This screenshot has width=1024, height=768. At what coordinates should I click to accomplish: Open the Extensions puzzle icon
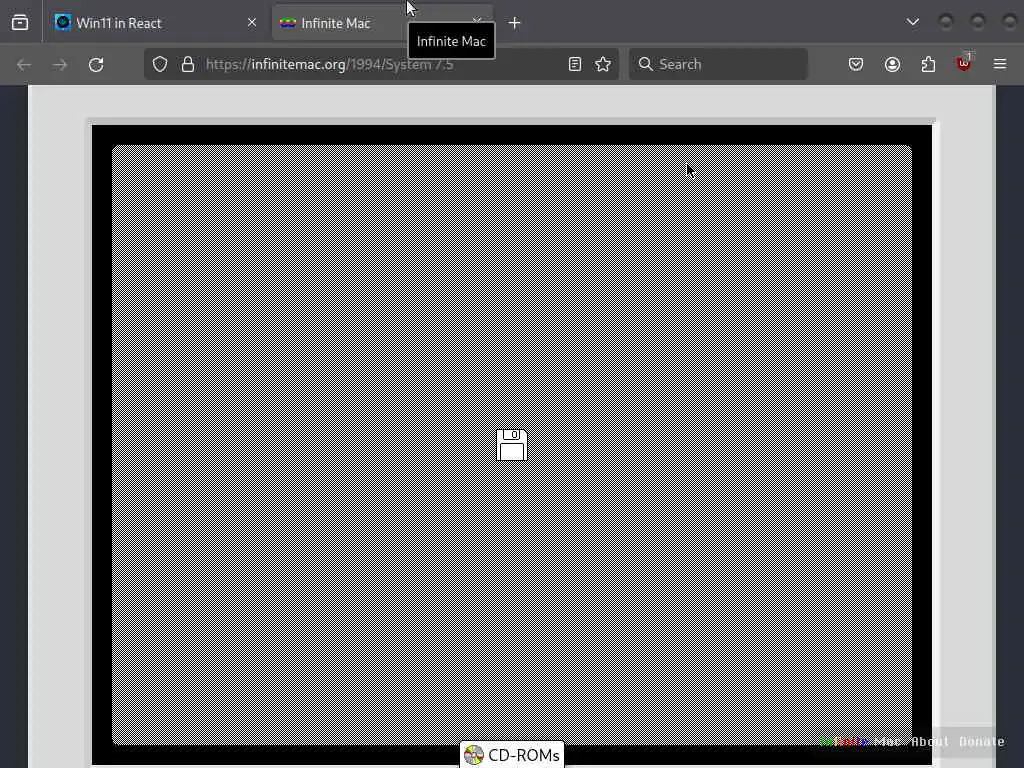point(929,64)
